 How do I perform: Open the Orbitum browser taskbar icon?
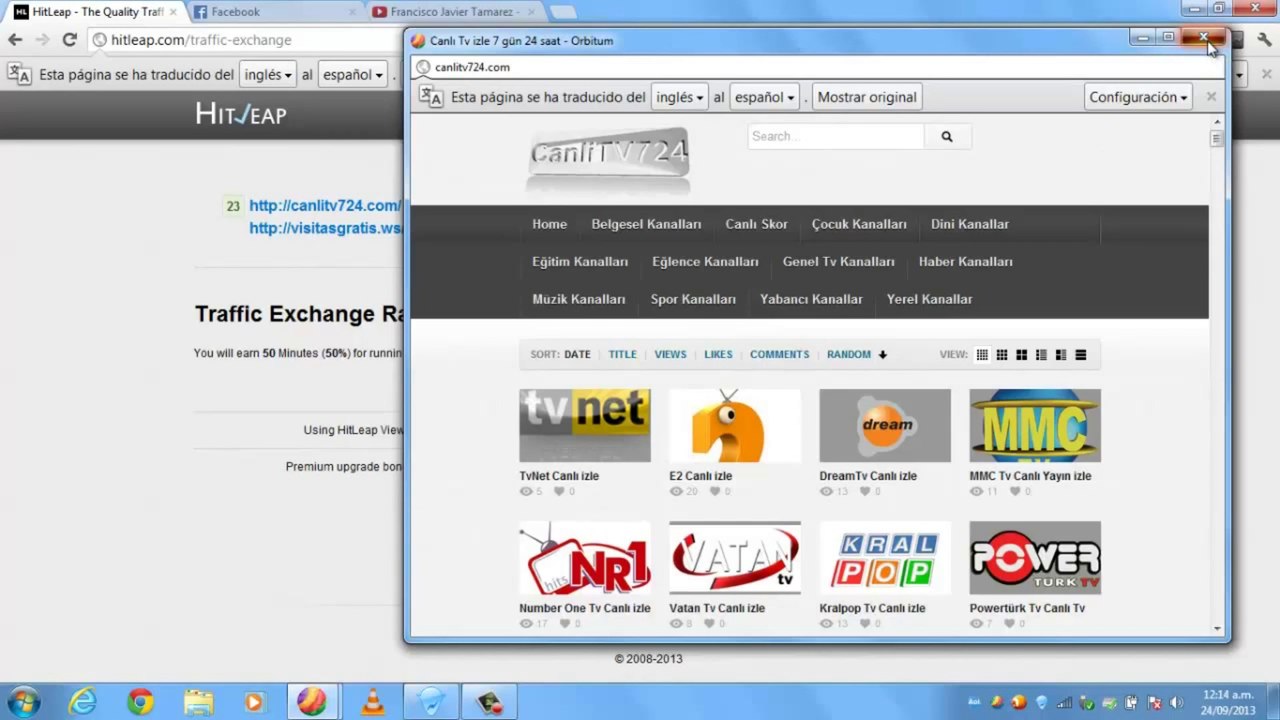[x=312, y=701]
